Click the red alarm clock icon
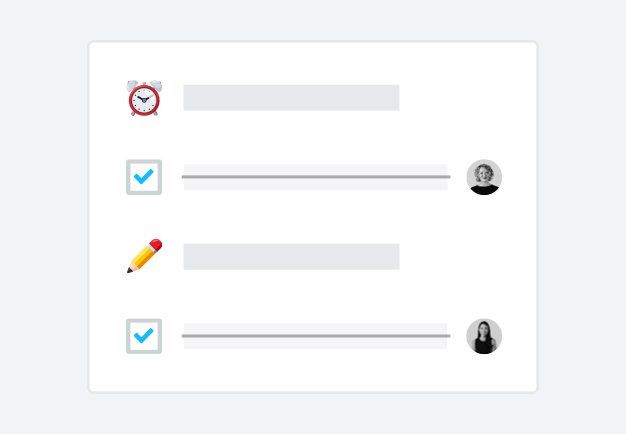The image size is (626, 434). pos(144,98)
